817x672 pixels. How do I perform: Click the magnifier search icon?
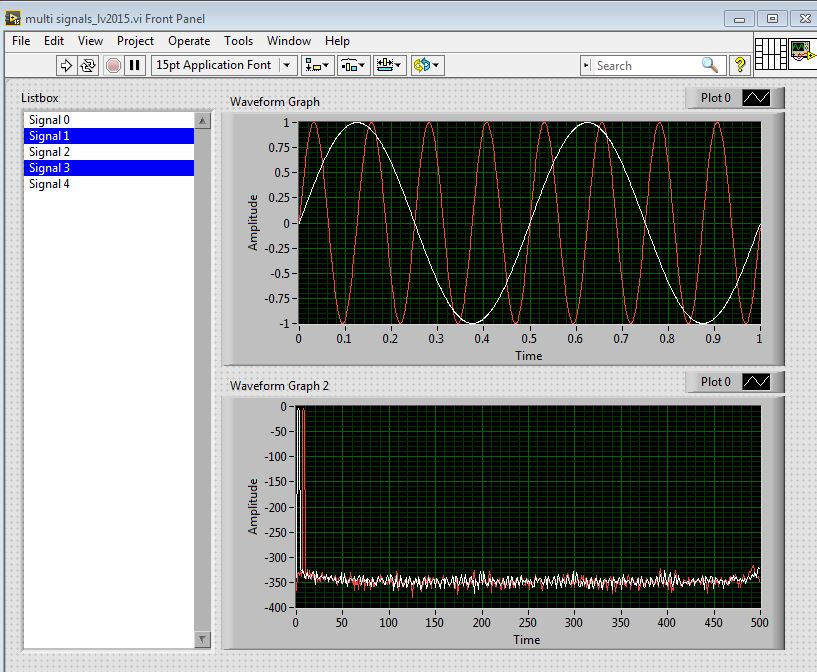point(710,65)
